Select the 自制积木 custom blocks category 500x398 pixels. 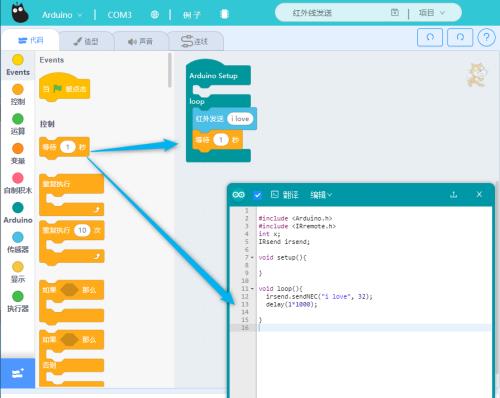[18, 184]
